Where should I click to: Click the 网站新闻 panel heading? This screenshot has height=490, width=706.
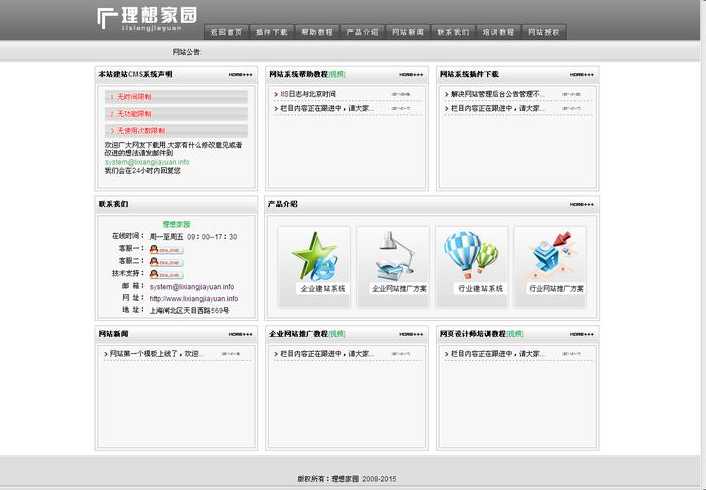(x=113, y=334)
